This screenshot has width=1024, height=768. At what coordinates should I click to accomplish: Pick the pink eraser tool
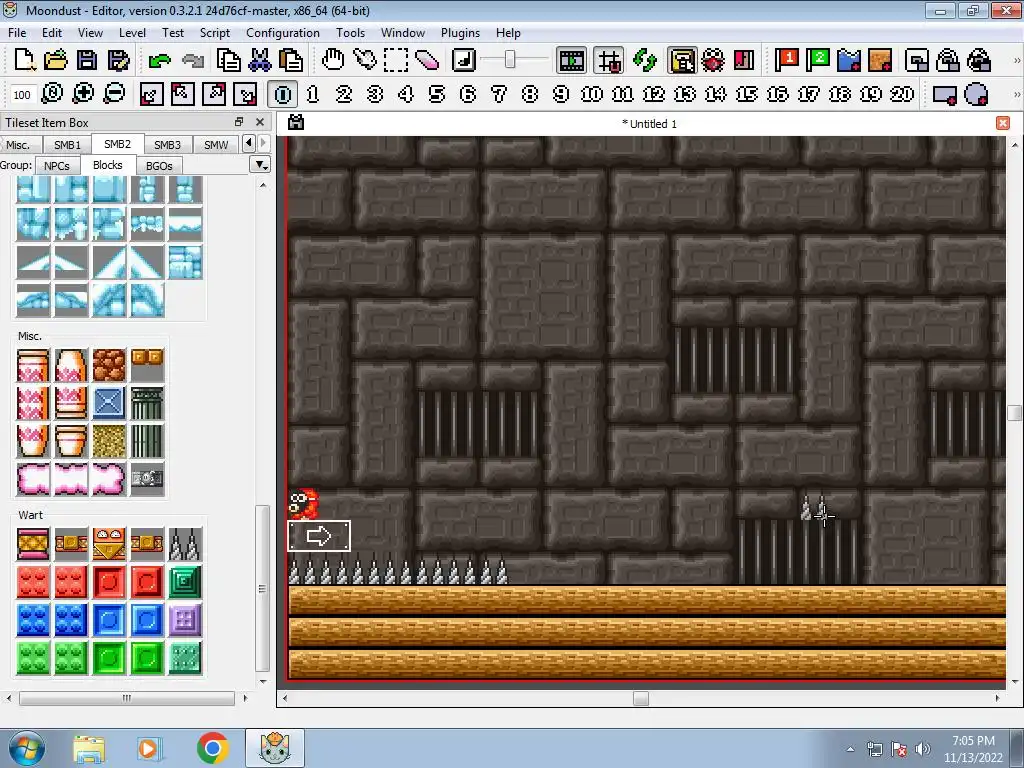427,60
